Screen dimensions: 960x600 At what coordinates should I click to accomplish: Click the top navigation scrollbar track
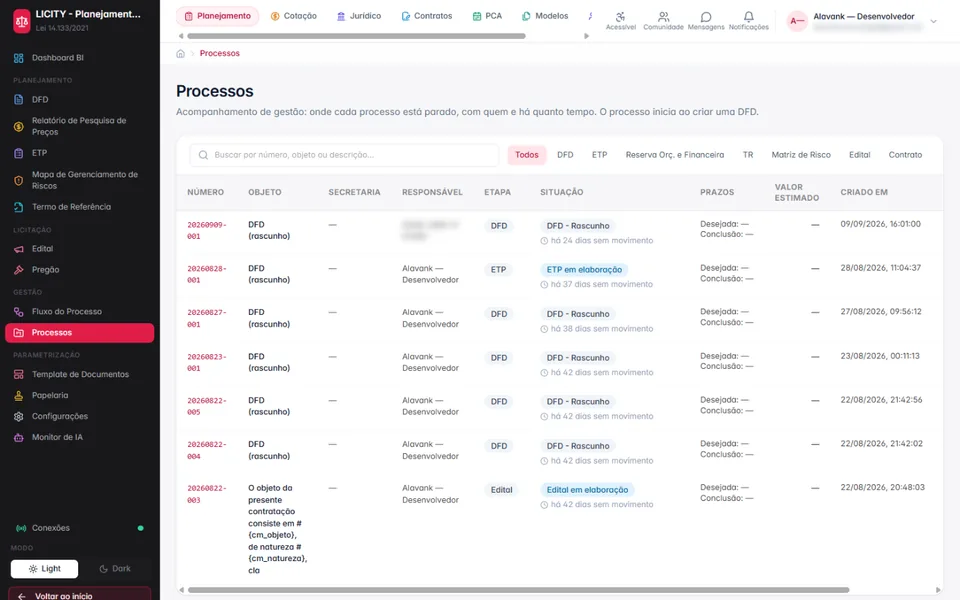point(356,36)
